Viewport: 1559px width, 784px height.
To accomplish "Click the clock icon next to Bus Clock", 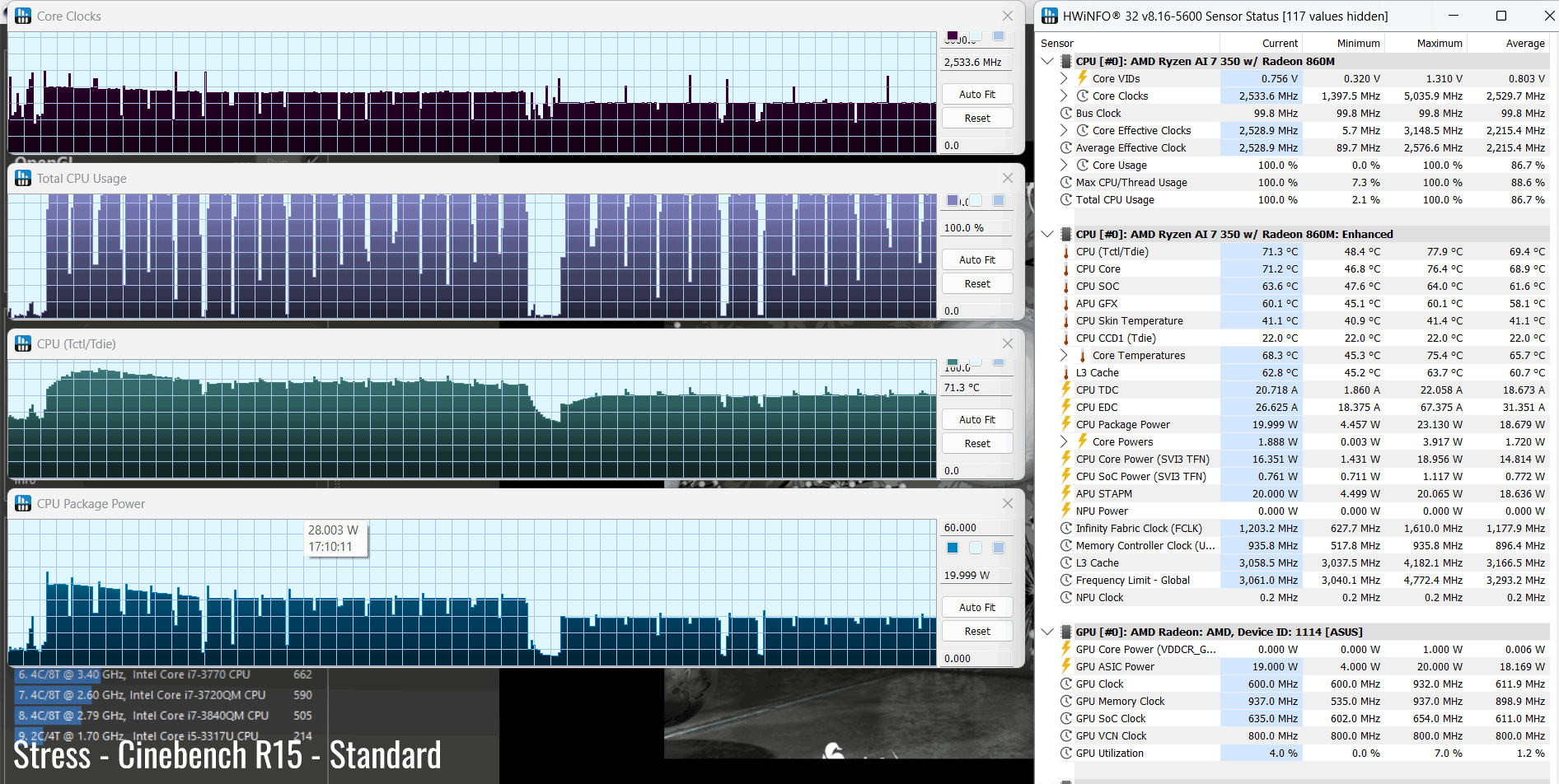I will click(1066, 113).
